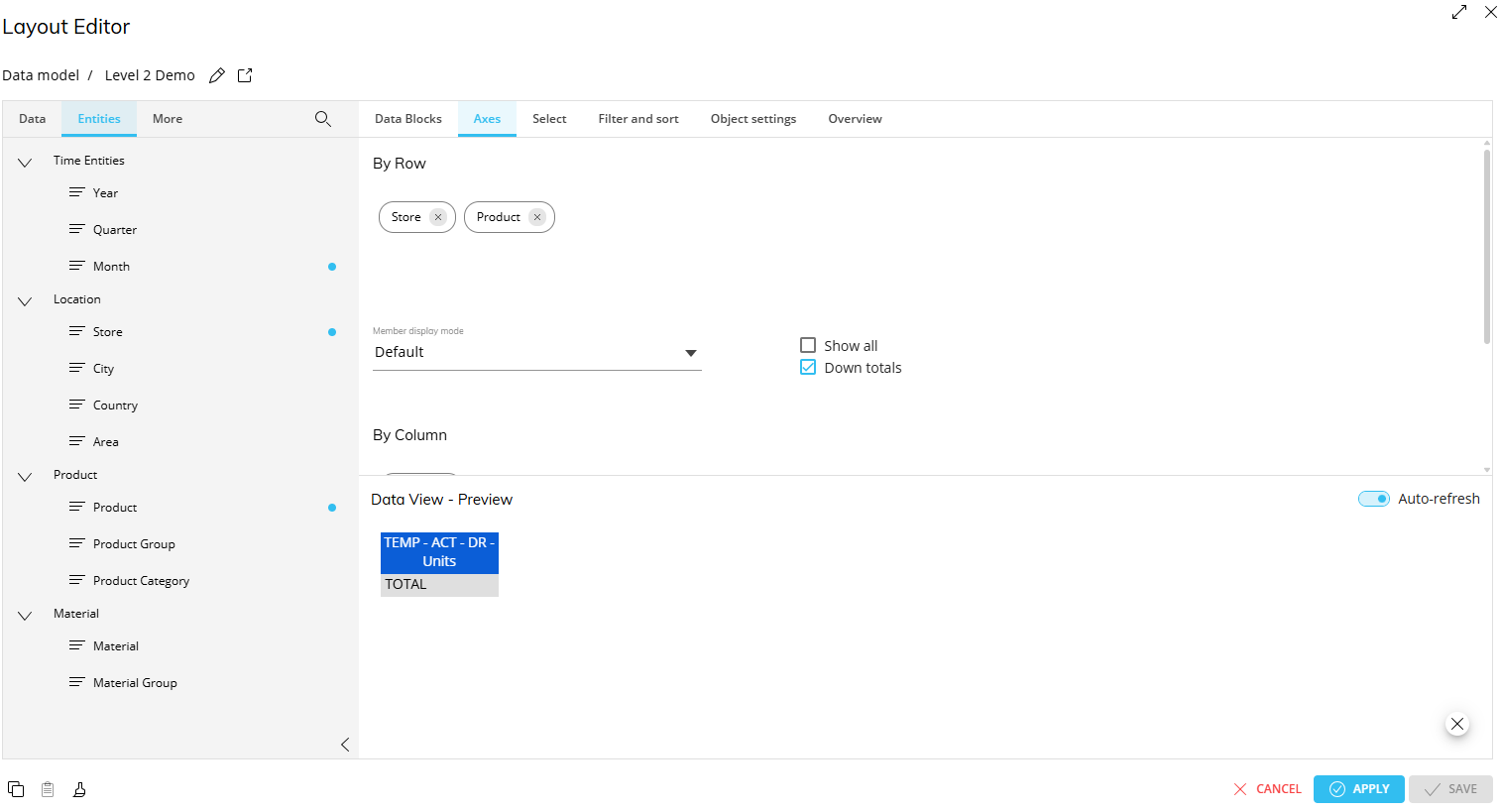
Task: Open the More tab
Action: pyautogui.click(x=168, y=119)
